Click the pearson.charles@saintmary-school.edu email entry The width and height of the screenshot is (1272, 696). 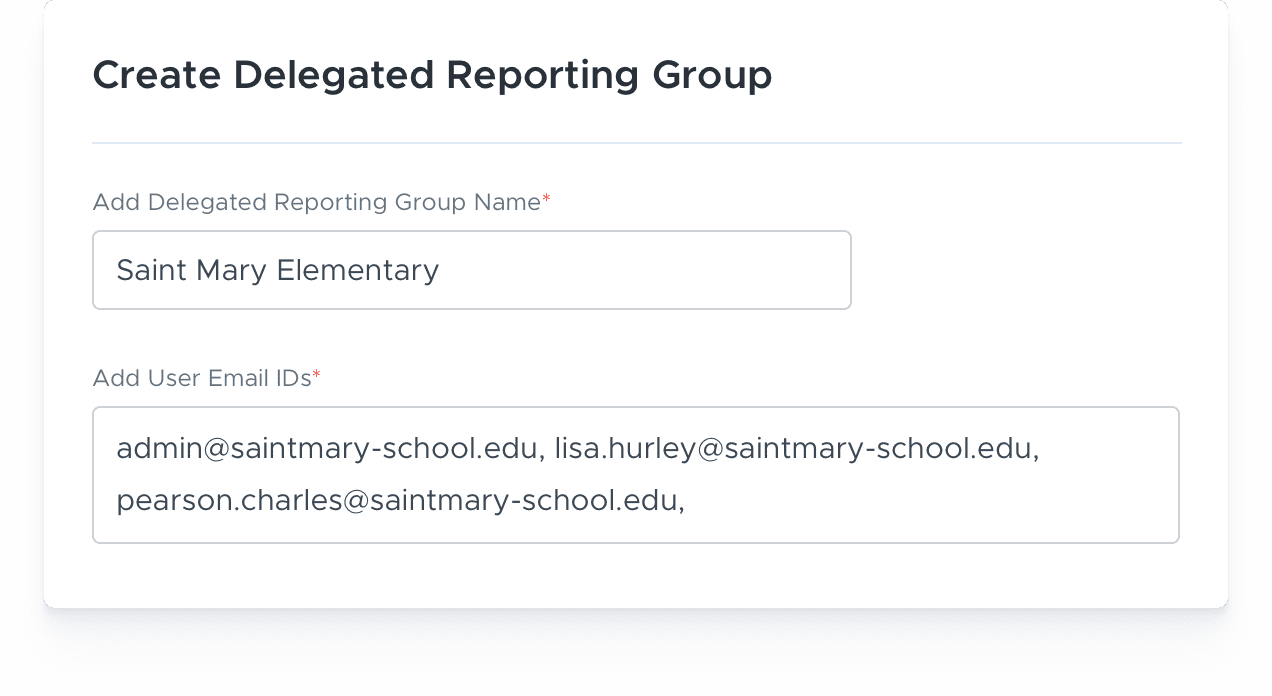click(397, 501)
